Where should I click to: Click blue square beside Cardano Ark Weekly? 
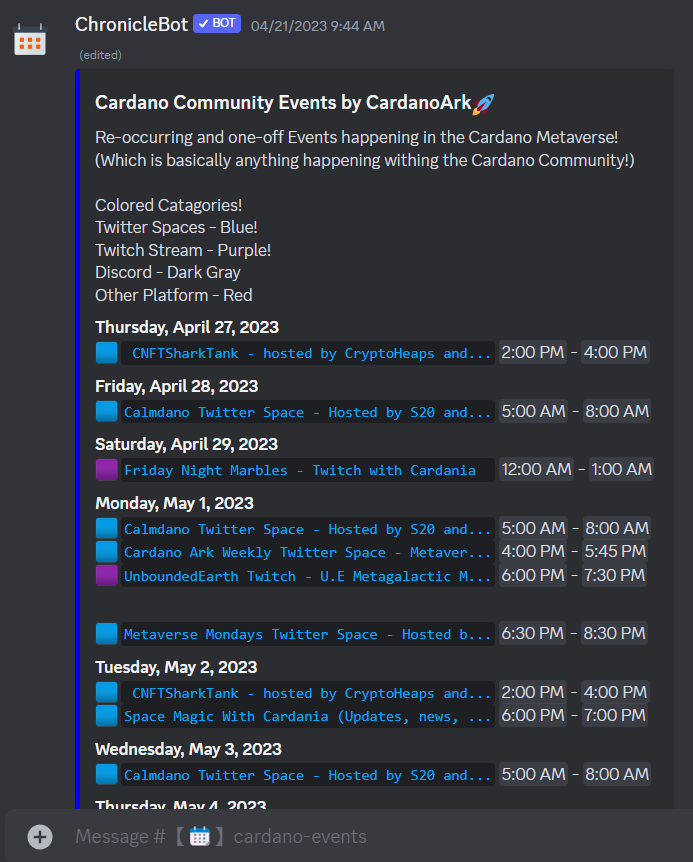click(x=107, y=551)
